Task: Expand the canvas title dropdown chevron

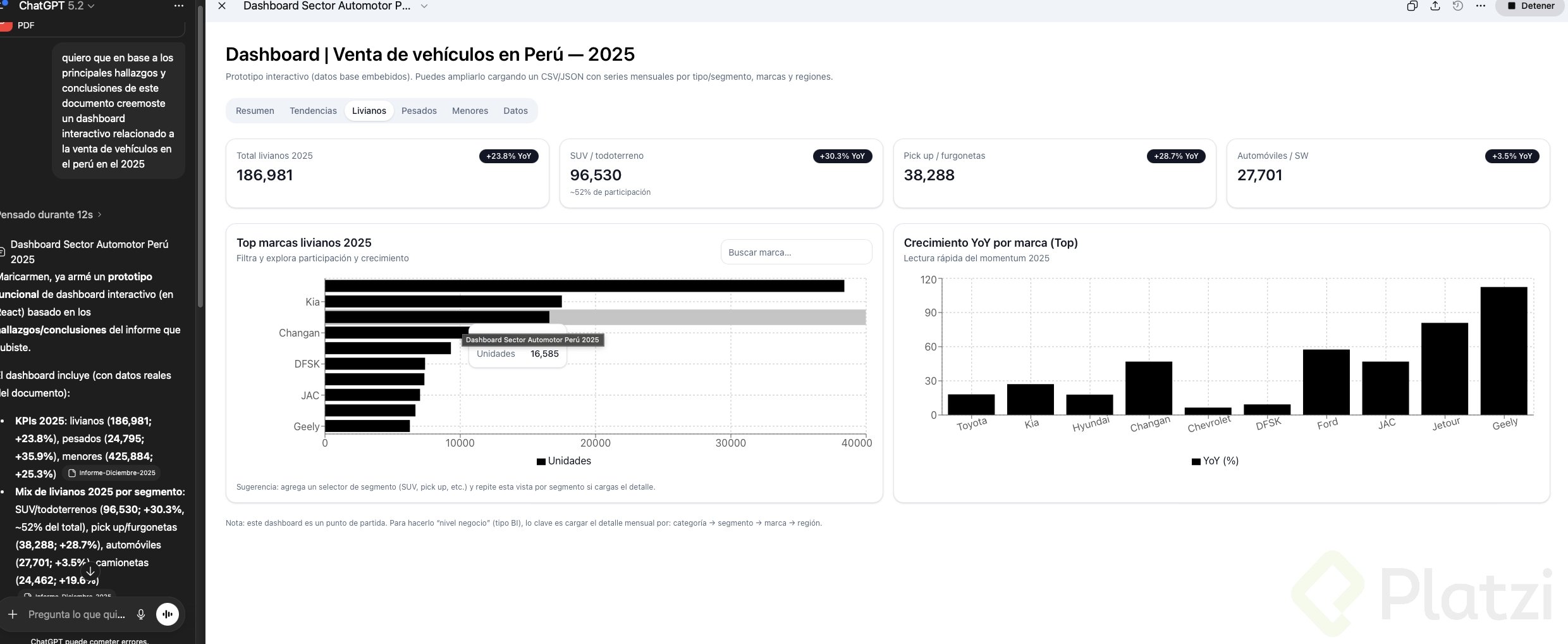Action: pyautogui.click(x=424, y=6)
